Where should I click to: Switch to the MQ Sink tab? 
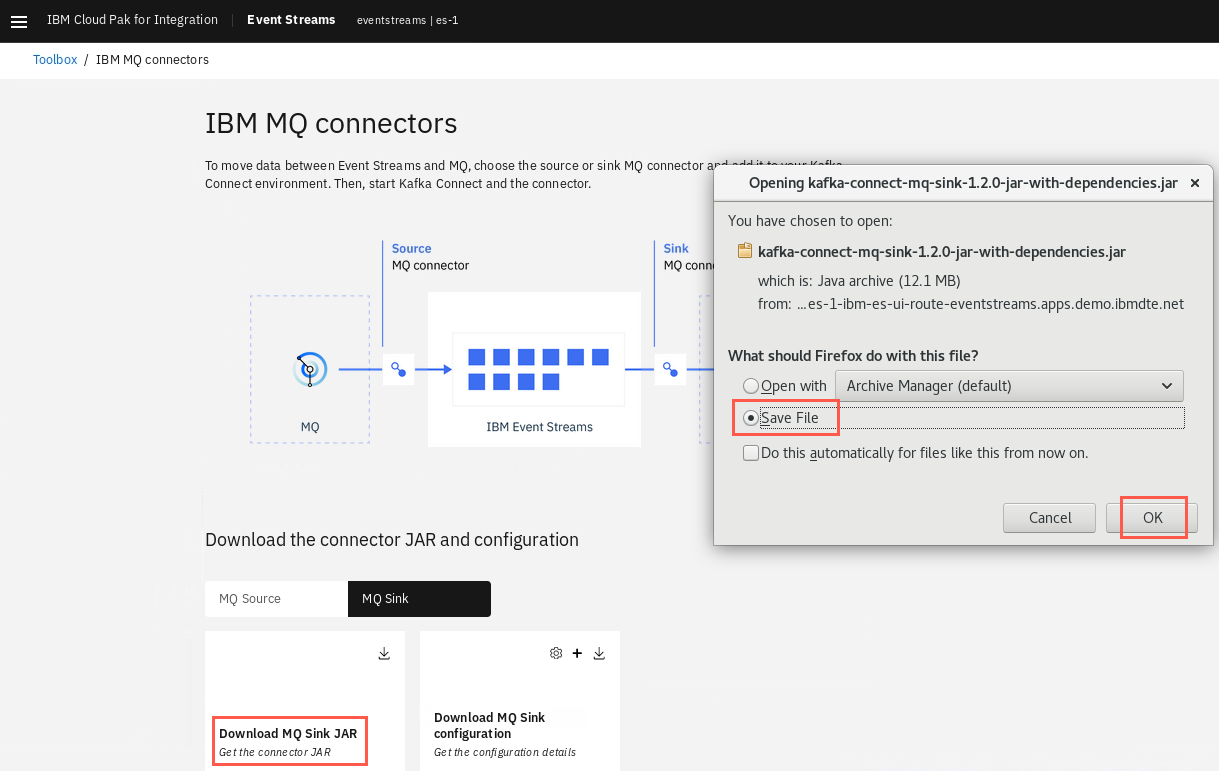(420, 599)
